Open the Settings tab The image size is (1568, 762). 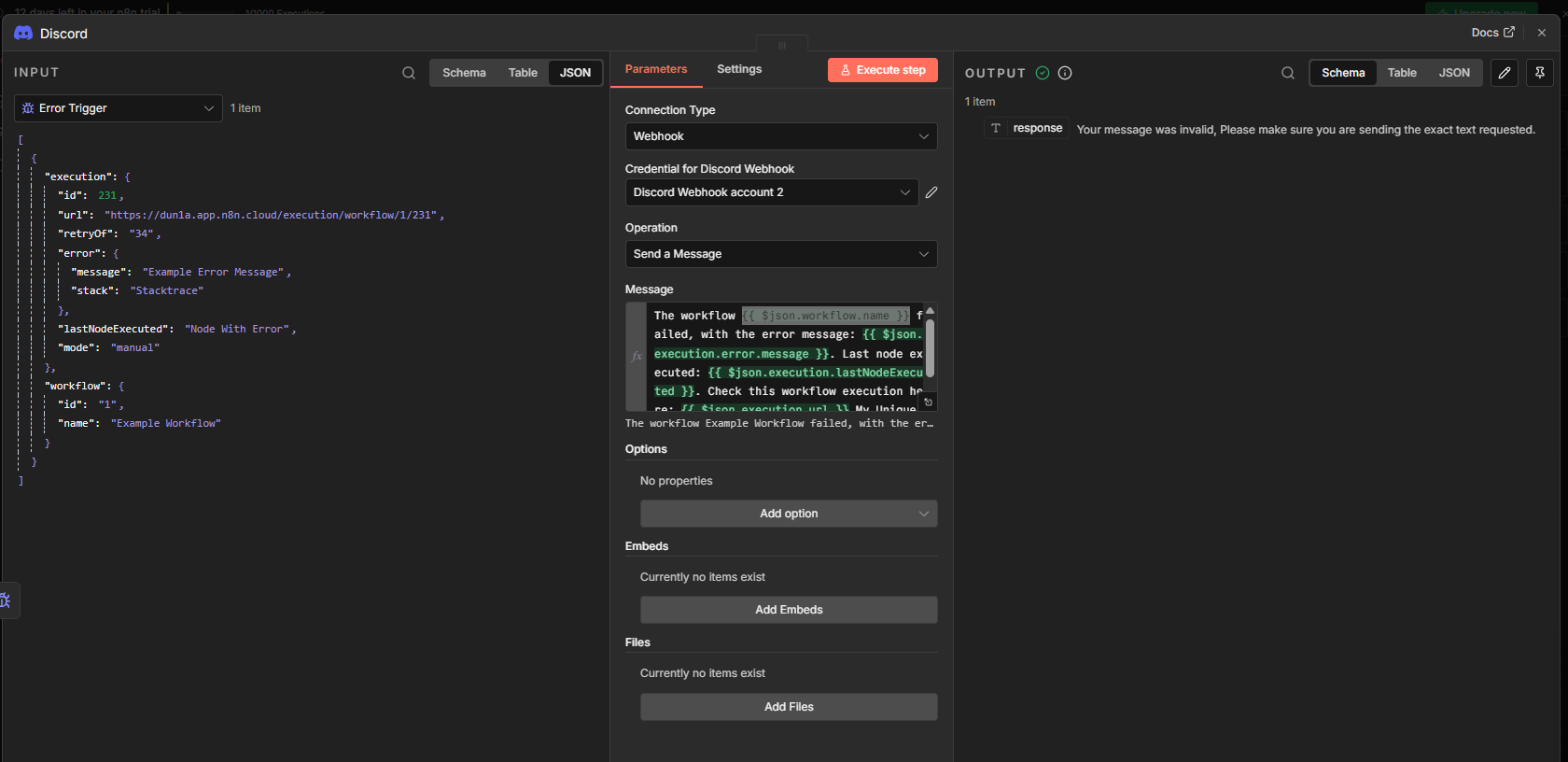(739, 69)
